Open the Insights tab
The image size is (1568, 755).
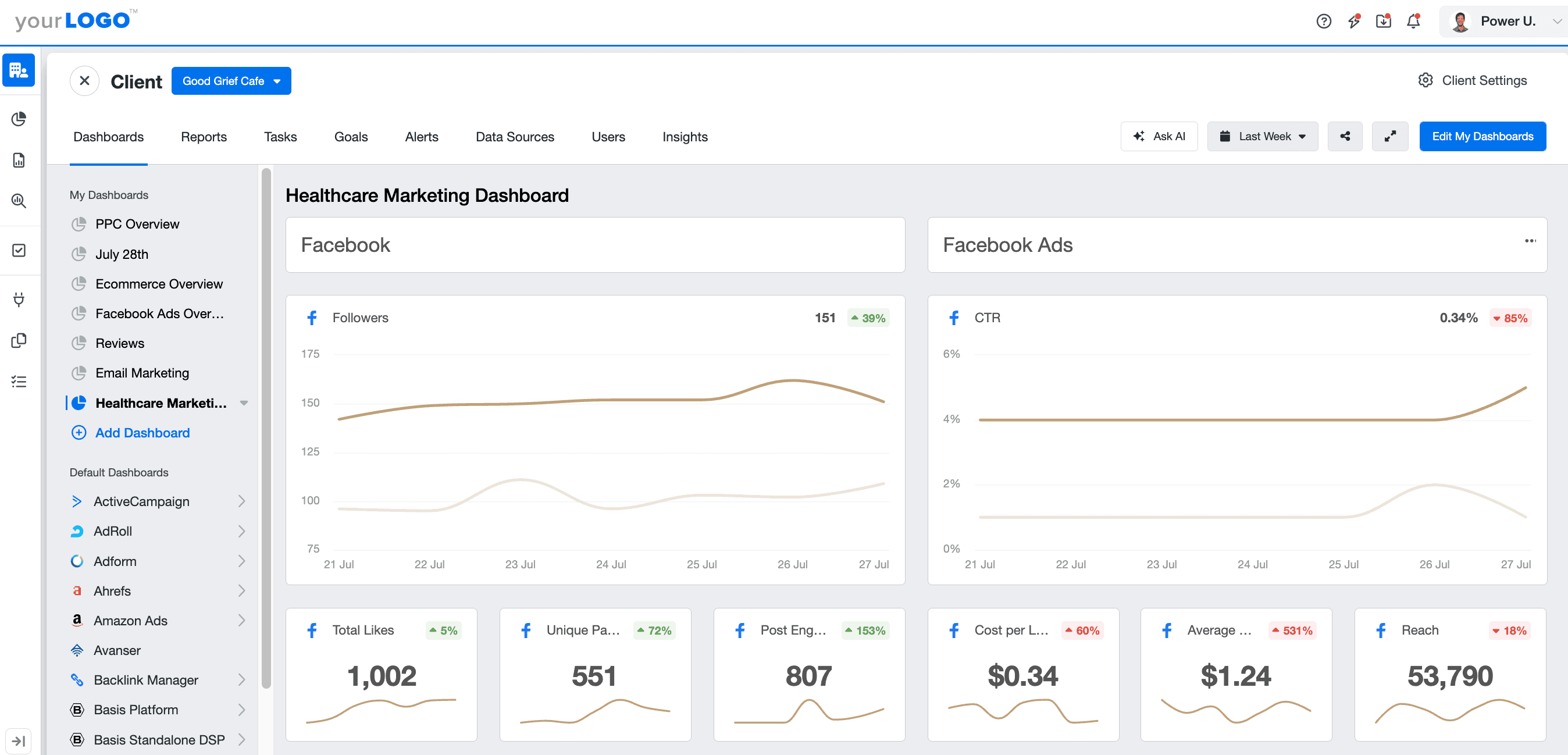[685, 136]
